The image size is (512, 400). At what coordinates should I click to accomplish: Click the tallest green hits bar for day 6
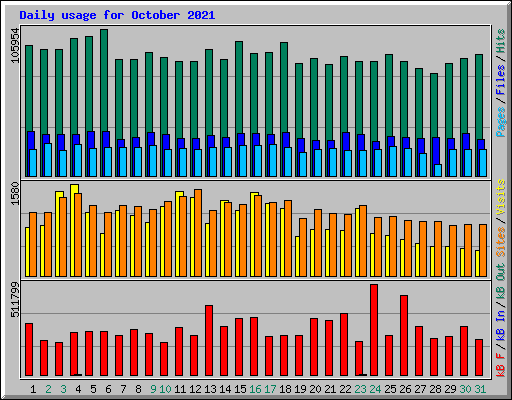pos(104,80)
